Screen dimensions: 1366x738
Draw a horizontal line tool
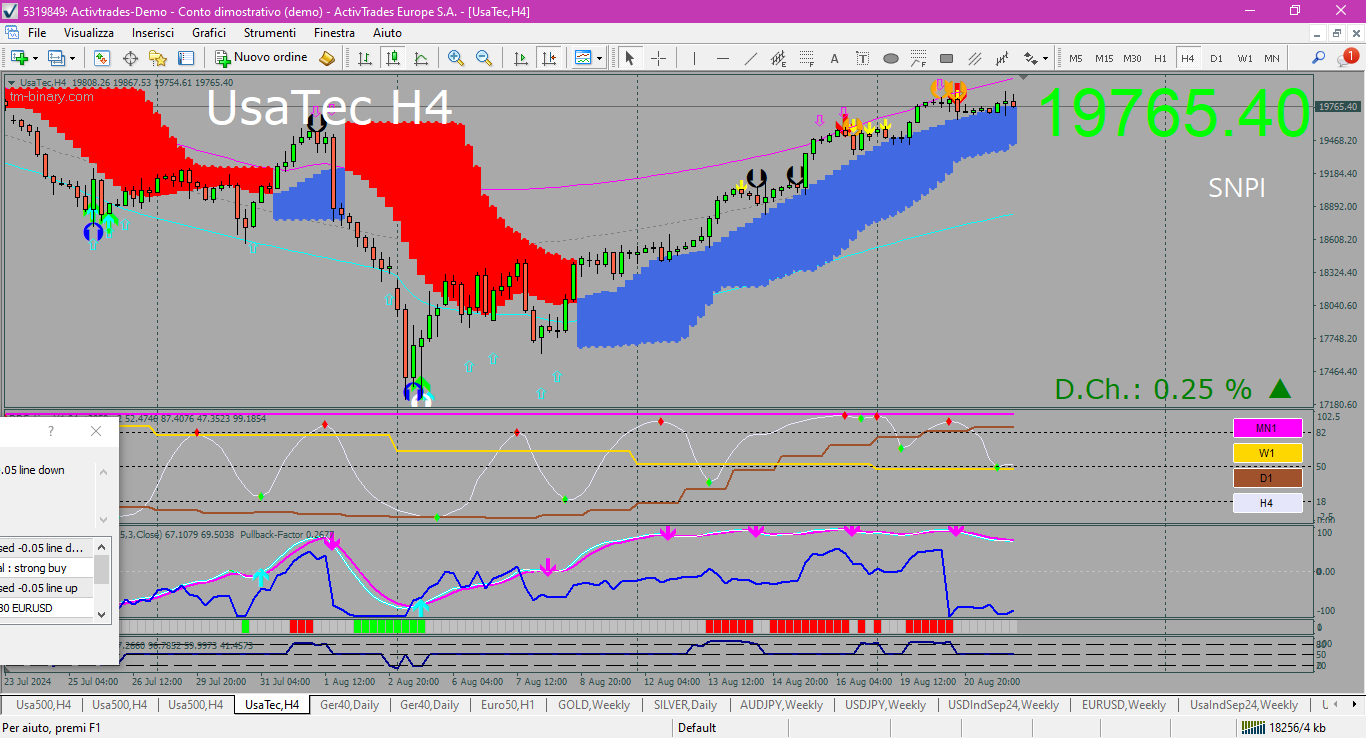723,58
